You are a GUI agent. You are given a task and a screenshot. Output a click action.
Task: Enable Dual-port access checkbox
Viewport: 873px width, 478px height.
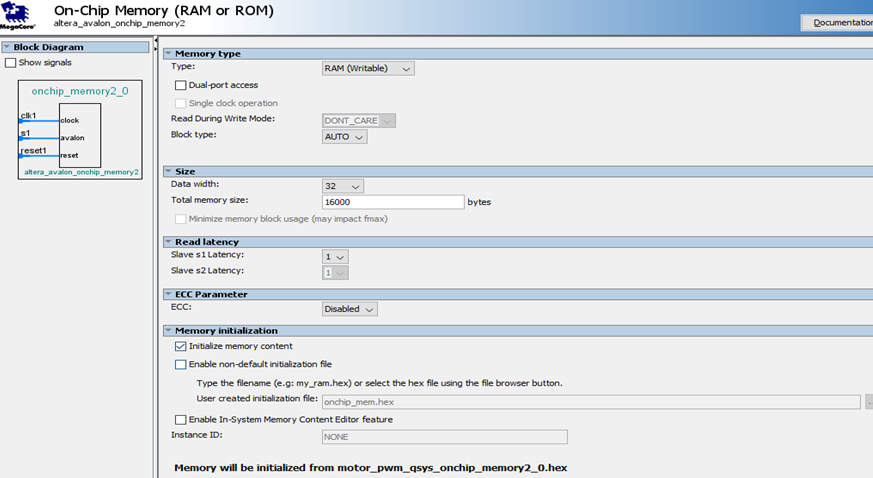(181, 86)
